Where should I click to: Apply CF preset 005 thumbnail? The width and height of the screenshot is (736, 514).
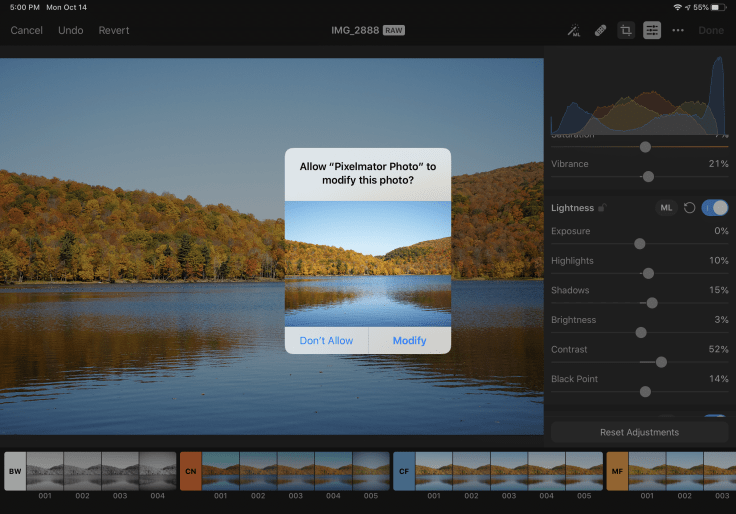[584, 471]
